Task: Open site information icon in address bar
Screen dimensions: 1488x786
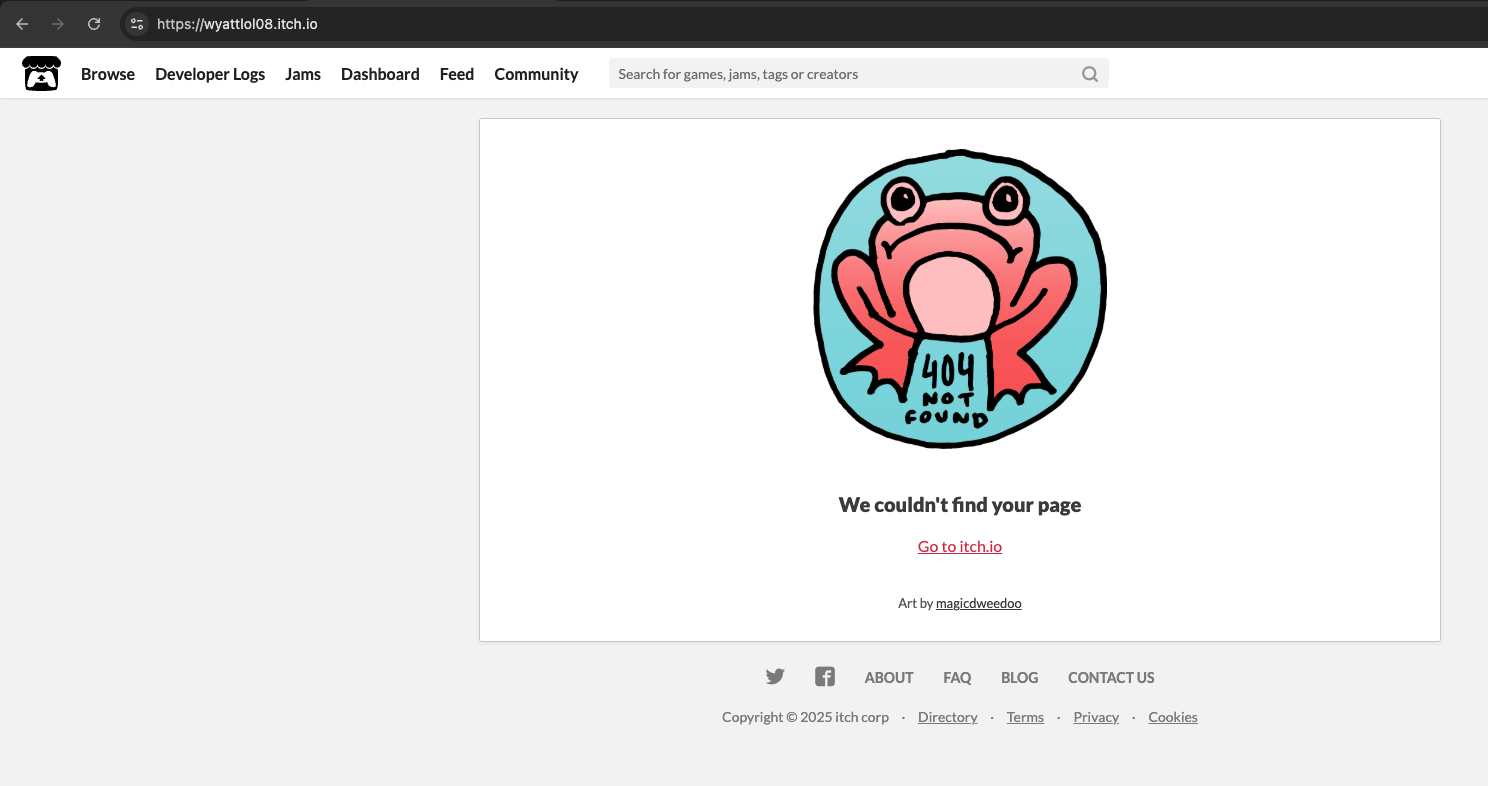Action: (x=138, y=24)
